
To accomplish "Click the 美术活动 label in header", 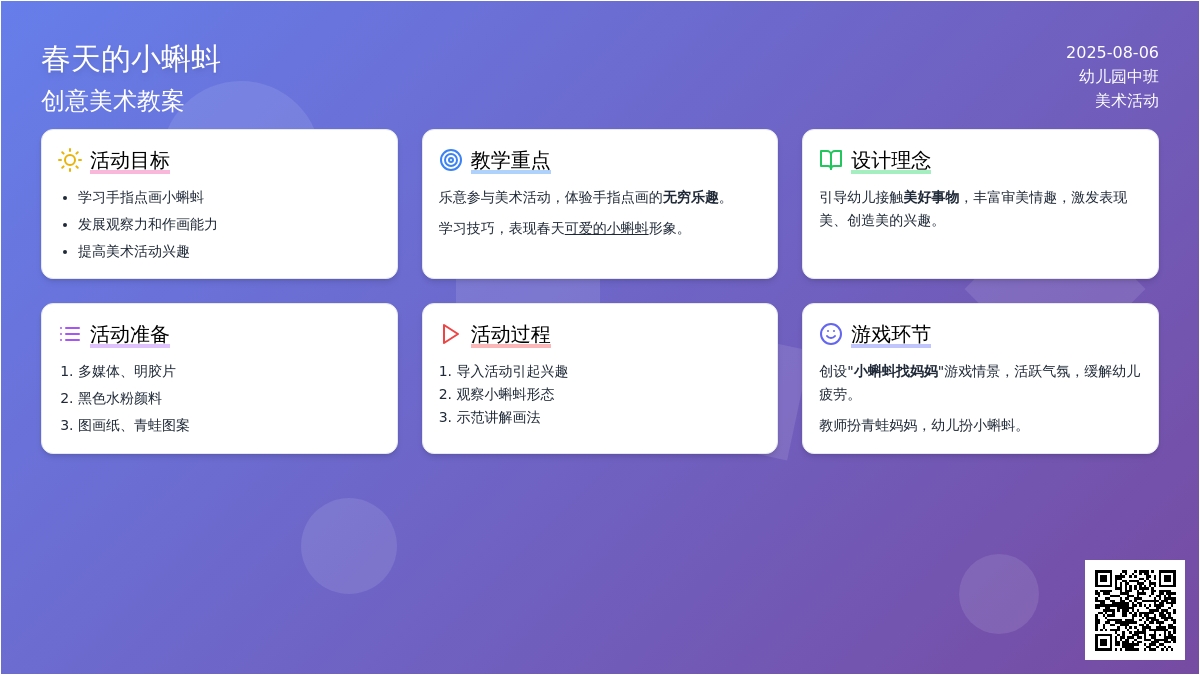I will (1127, 100).
